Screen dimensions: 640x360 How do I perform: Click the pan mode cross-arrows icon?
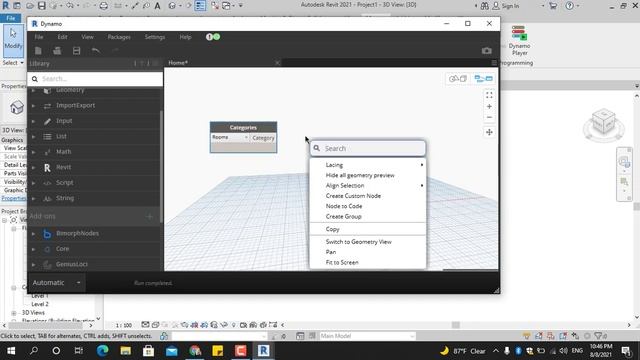(489, 132)
